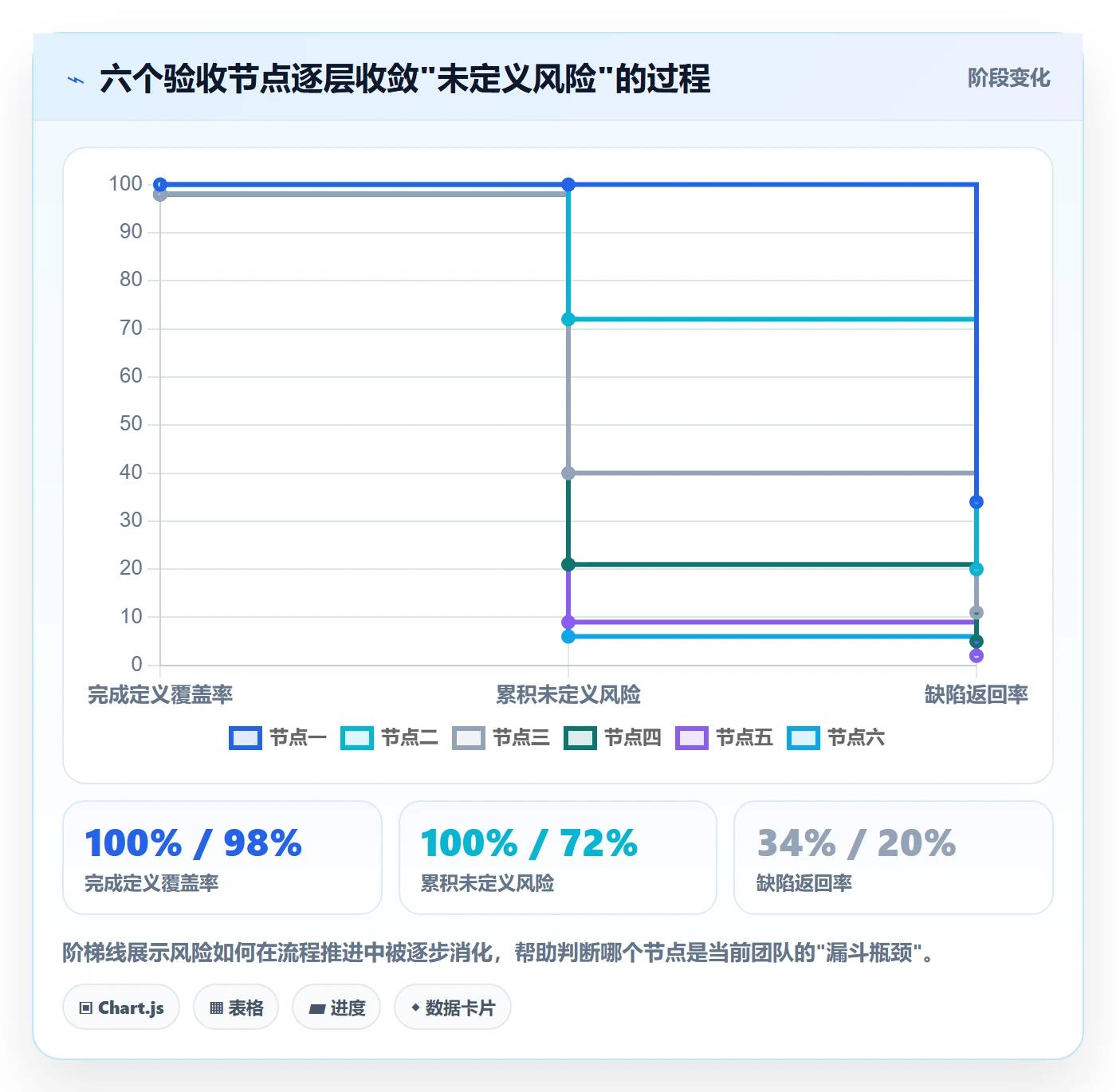
Task: Click the 表格 tag chip
Action: tap(236, 1008)
